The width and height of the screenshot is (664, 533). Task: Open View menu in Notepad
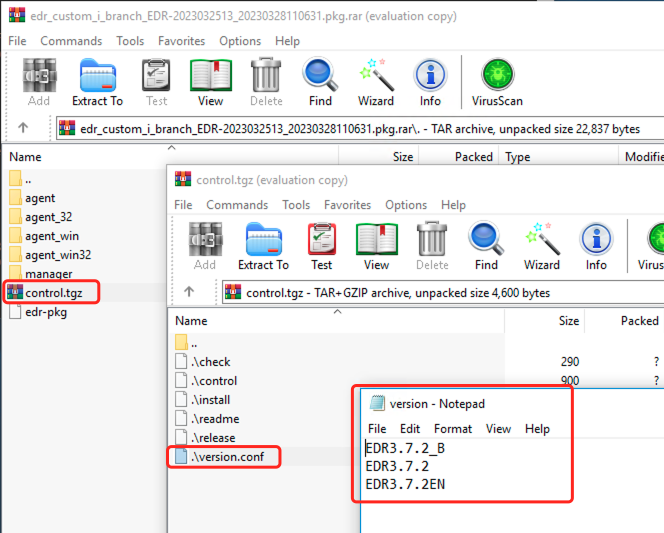(x=498, y=429)
